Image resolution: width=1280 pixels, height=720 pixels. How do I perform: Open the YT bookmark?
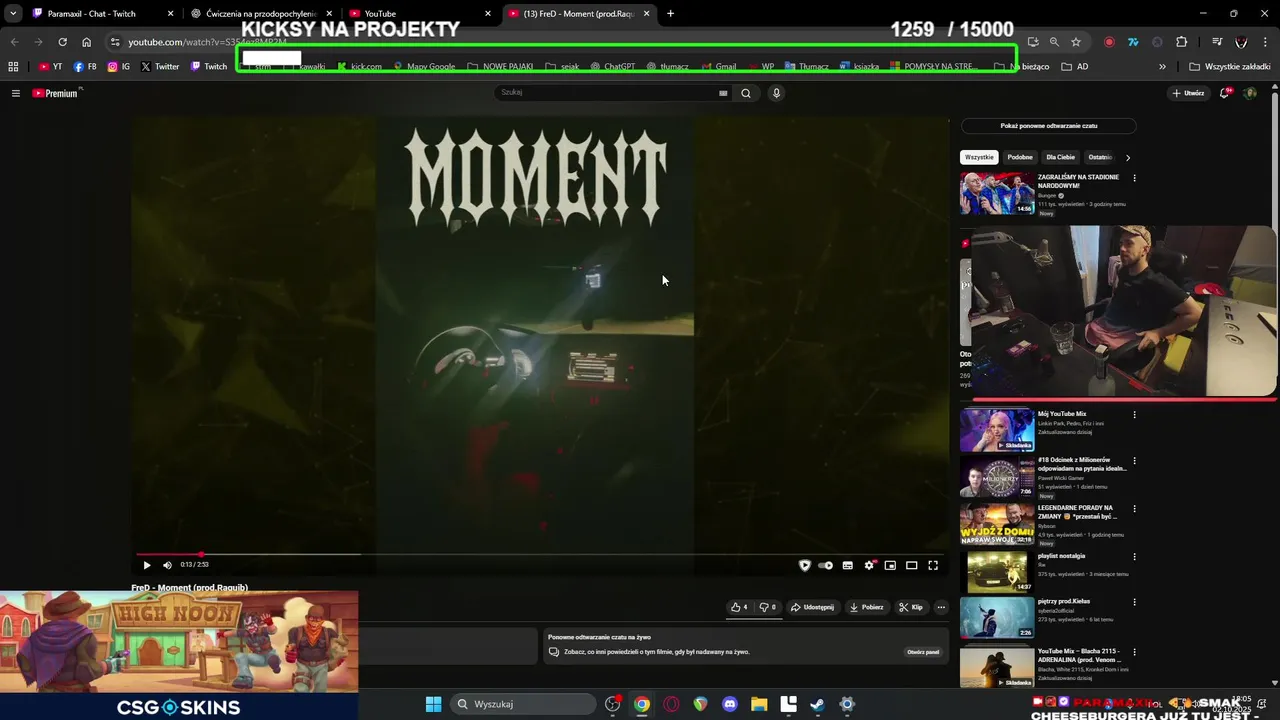pyautogui.click(x=50, y=67)
